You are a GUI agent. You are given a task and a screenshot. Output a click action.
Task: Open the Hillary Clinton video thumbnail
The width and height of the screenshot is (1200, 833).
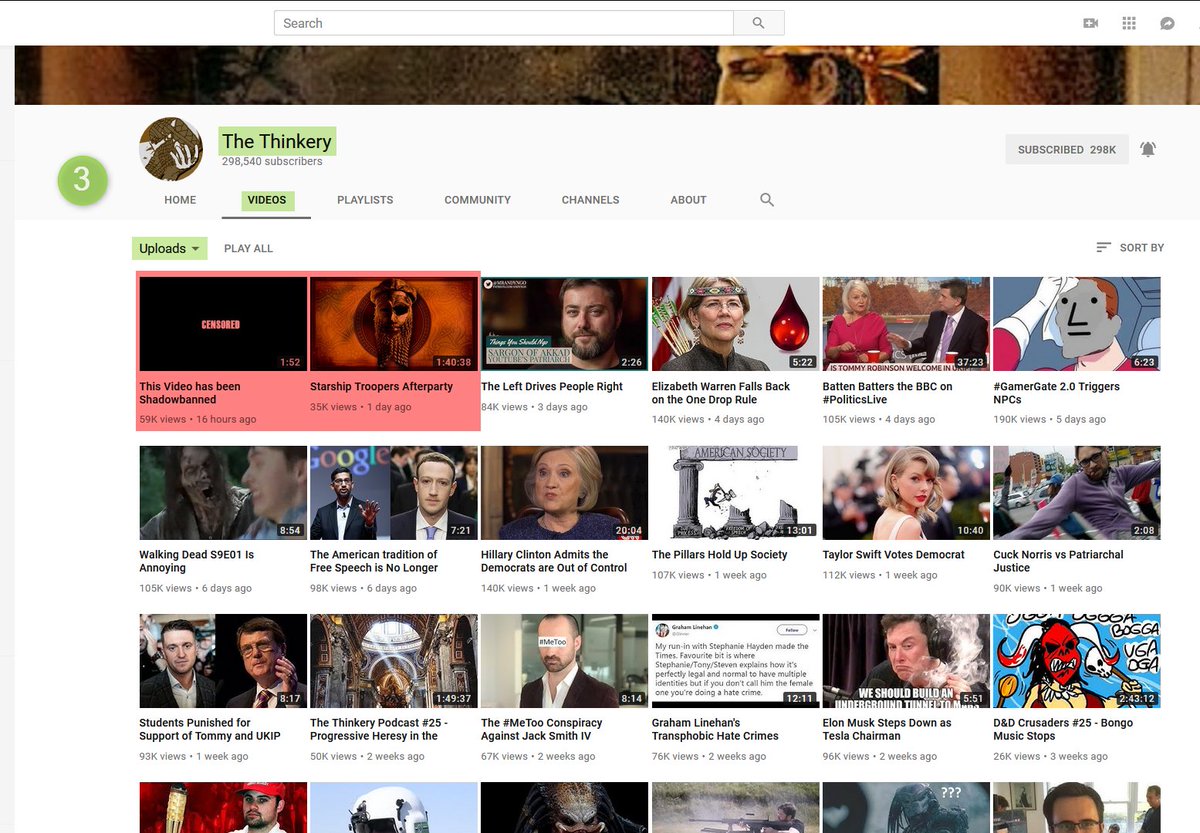coord(564,493)
